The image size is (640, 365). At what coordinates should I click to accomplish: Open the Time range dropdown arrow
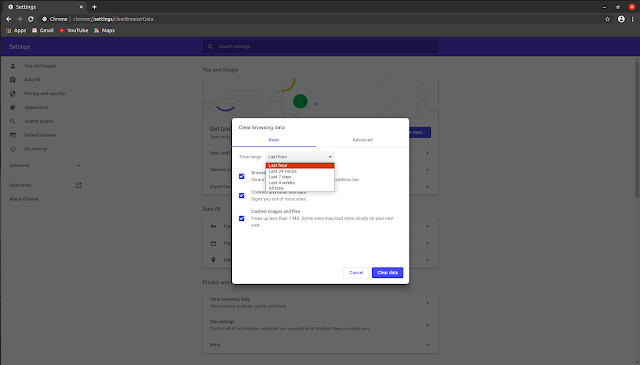(x=330, y=157)
